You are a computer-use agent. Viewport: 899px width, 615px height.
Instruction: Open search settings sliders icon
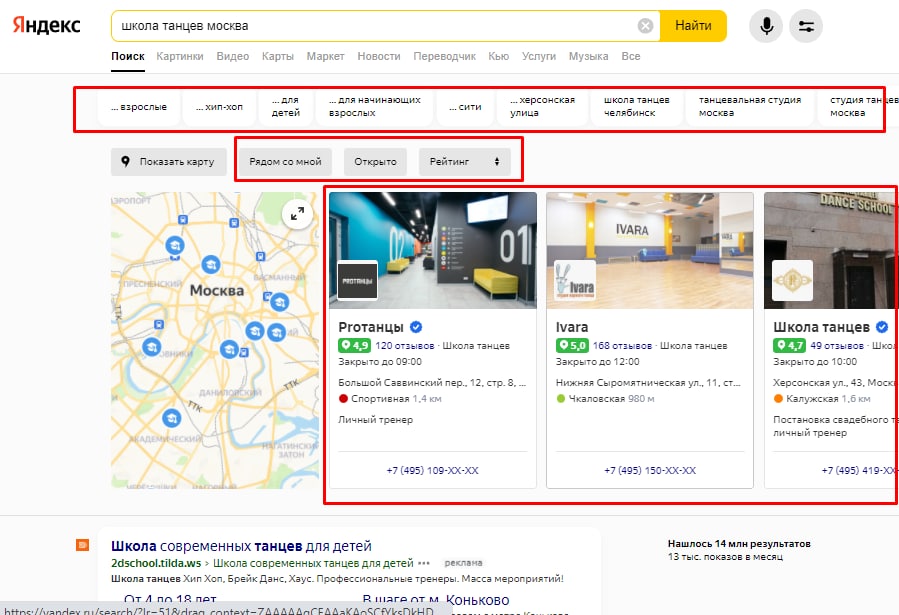pyautogui.click(x=806, y=26)
